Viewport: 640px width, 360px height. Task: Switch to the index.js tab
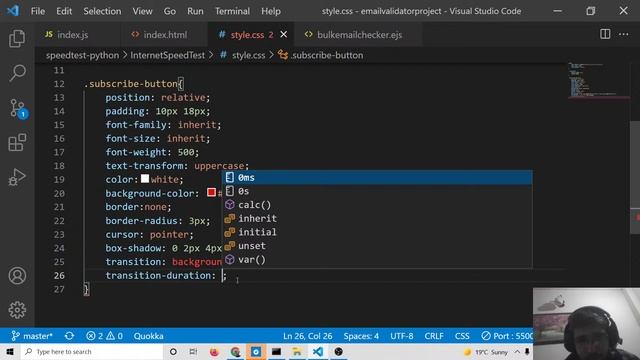(x=72, y=35)
